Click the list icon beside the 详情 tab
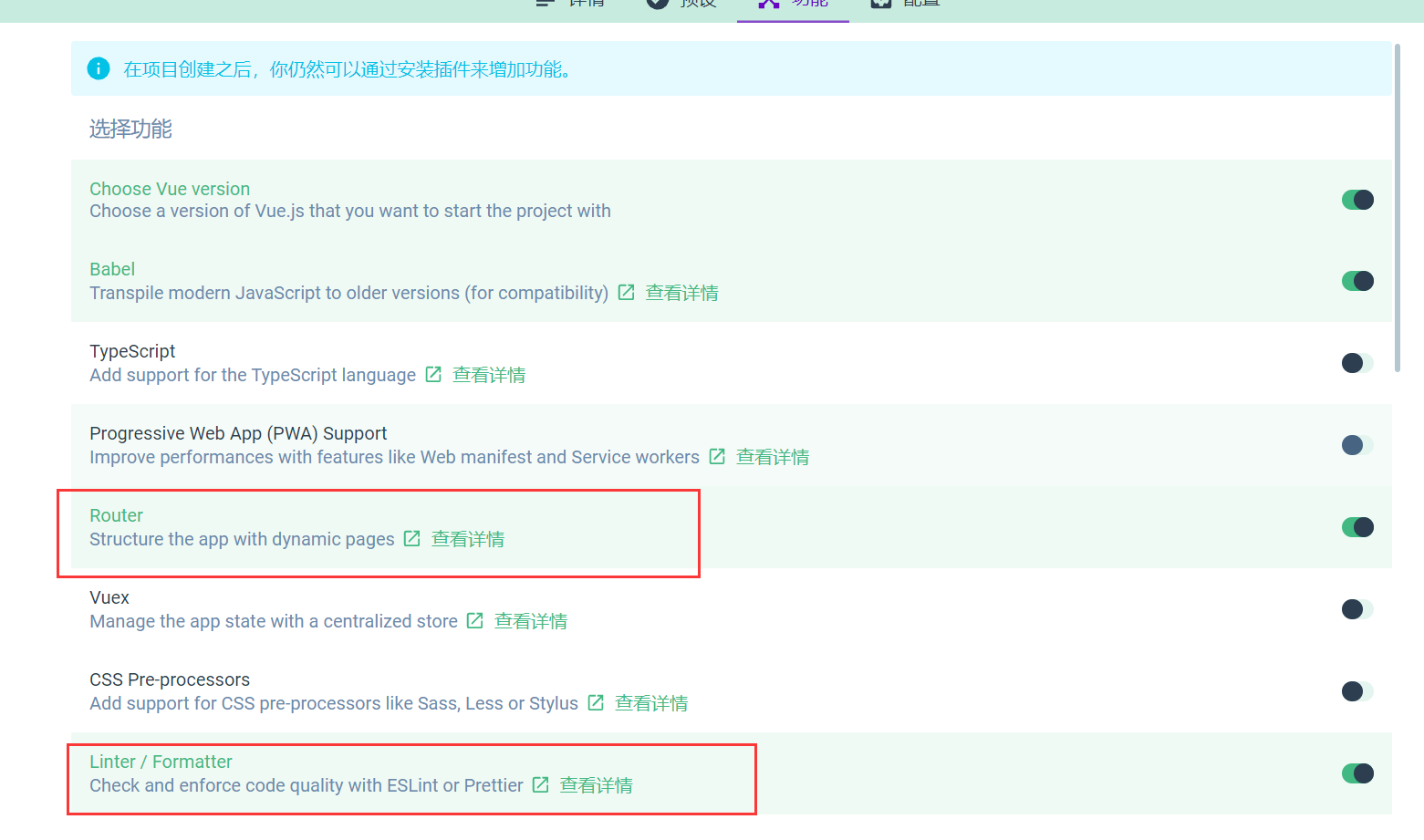The width and height of the screenshot is (1424, 840). click(x=546, y=3)
